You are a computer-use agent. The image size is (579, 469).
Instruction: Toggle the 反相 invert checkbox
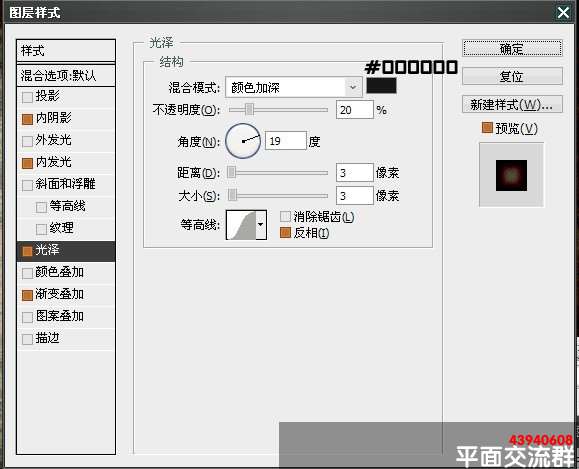[285, 233]
